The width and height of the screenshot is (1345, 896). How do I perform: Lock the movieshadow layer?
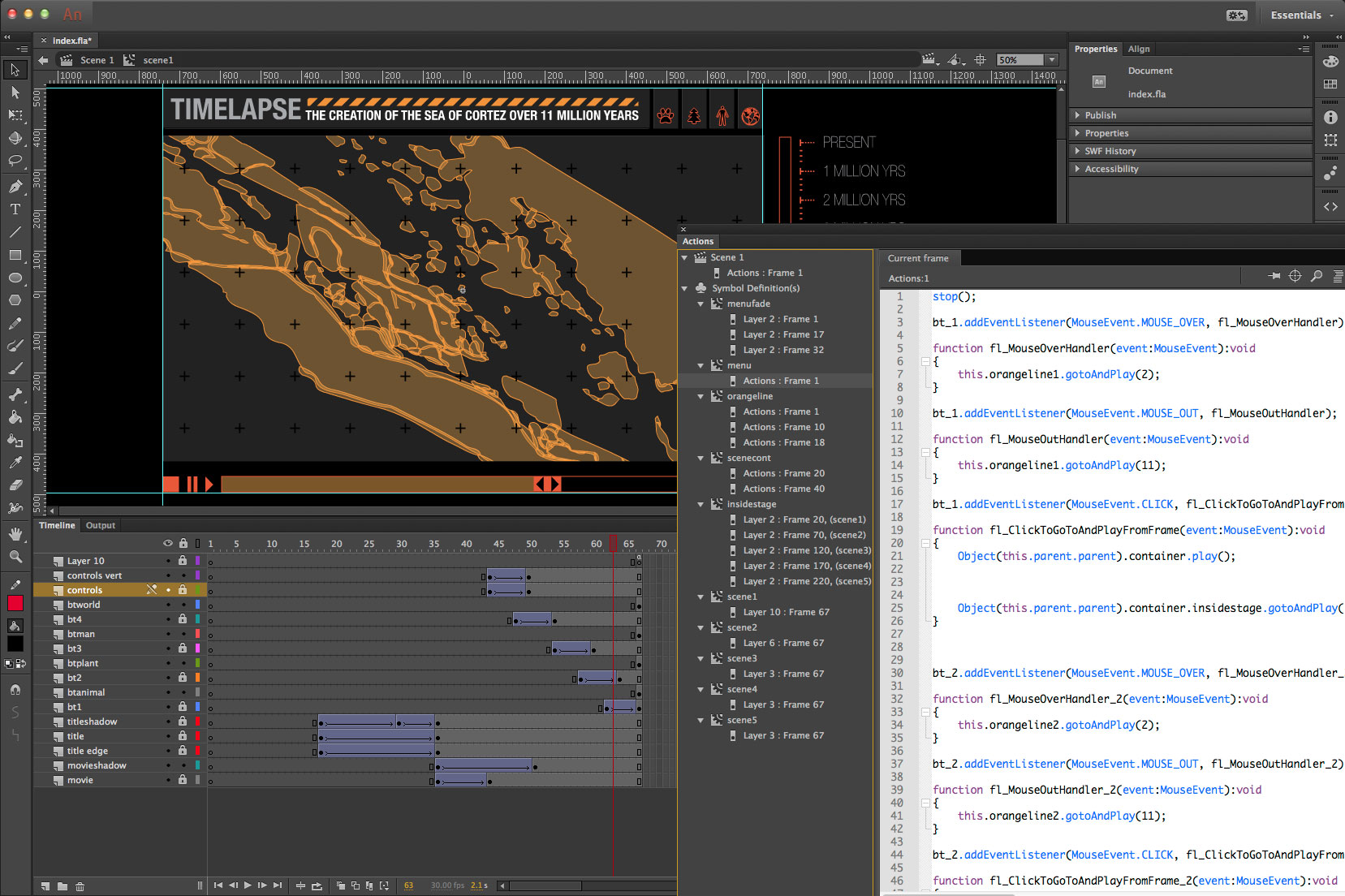tap(183, 765)
